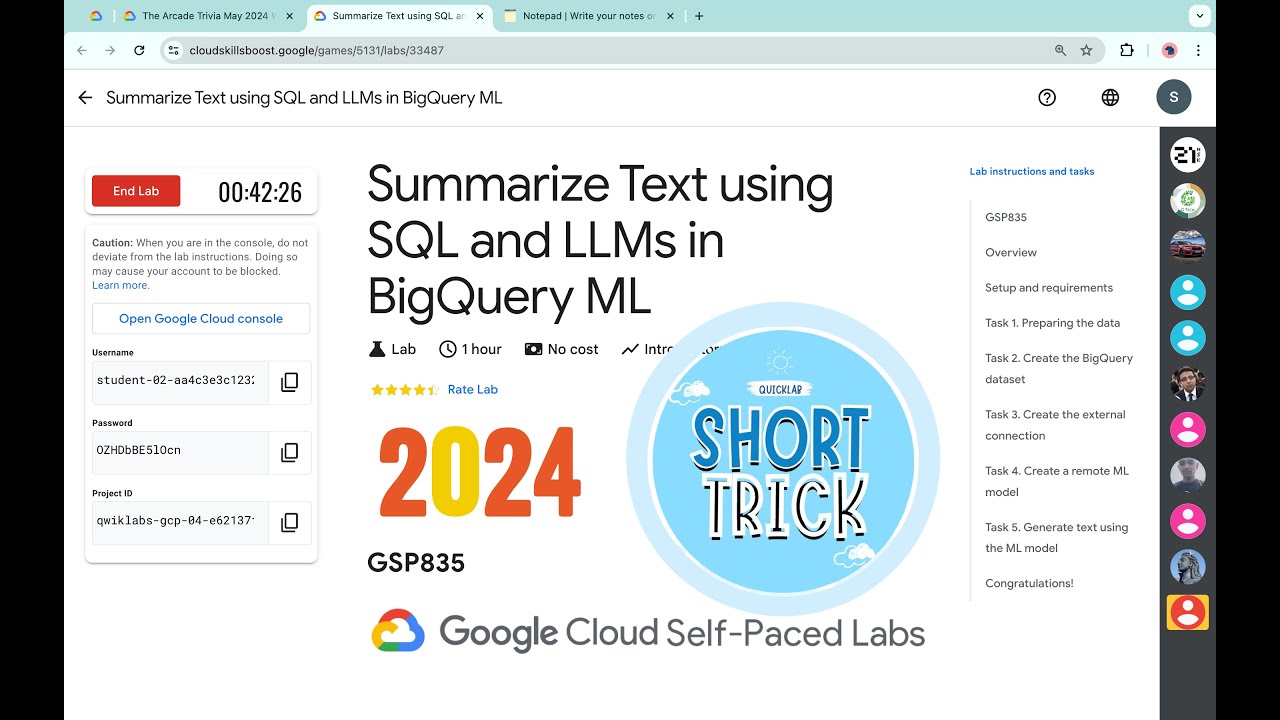Screen dimensions: 1280x720
Task: Click the 21 logo in right sidebar
Action: tap(1188, 155)
